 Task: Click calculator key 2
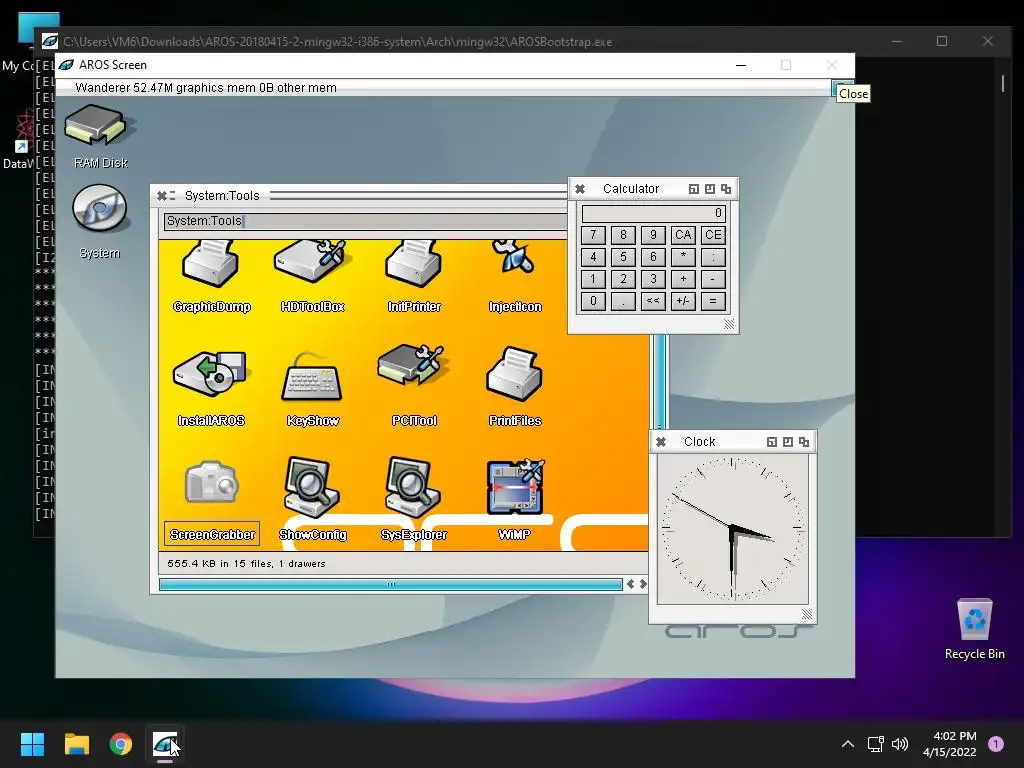(x=623, y=280)
